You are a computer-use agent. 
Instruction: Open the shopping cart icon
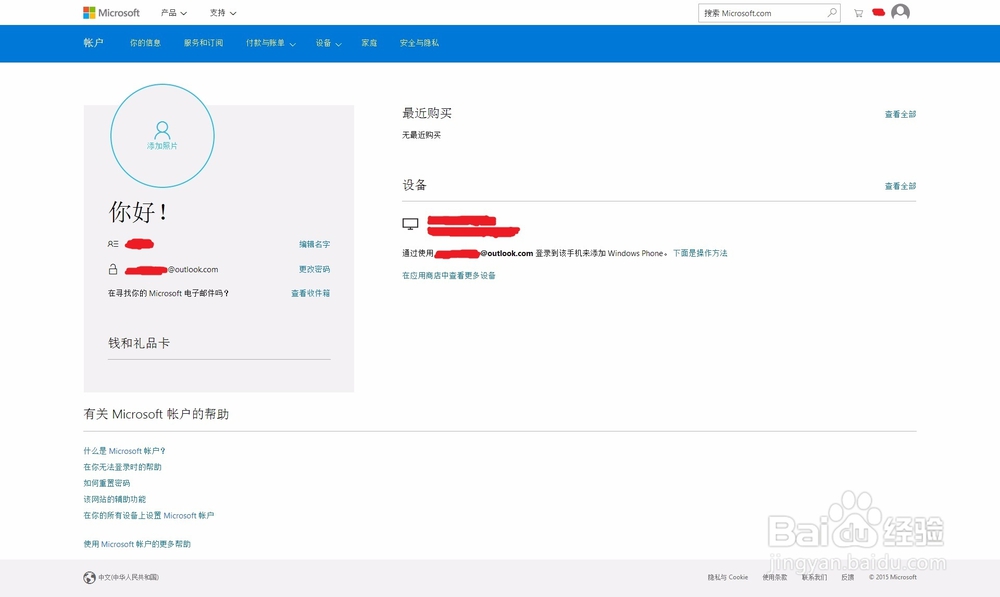coord(858,13)
